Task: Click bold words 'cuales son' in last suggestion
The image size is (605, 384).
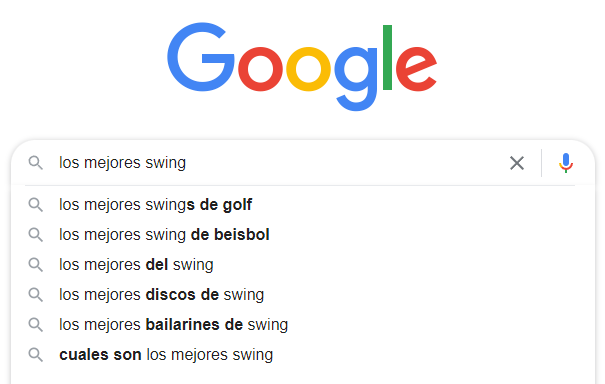Action: (x=100, y=355)
